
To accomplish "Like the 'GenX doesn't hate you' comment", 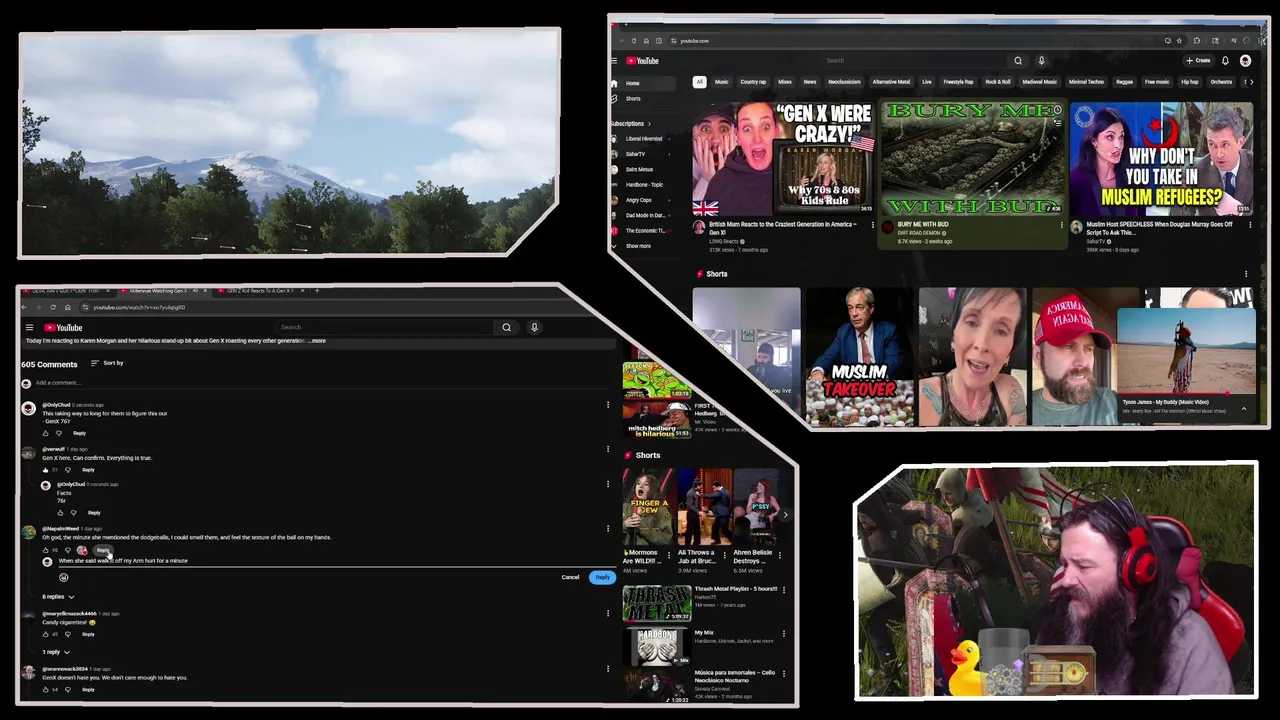I will (x=45, y=689).
